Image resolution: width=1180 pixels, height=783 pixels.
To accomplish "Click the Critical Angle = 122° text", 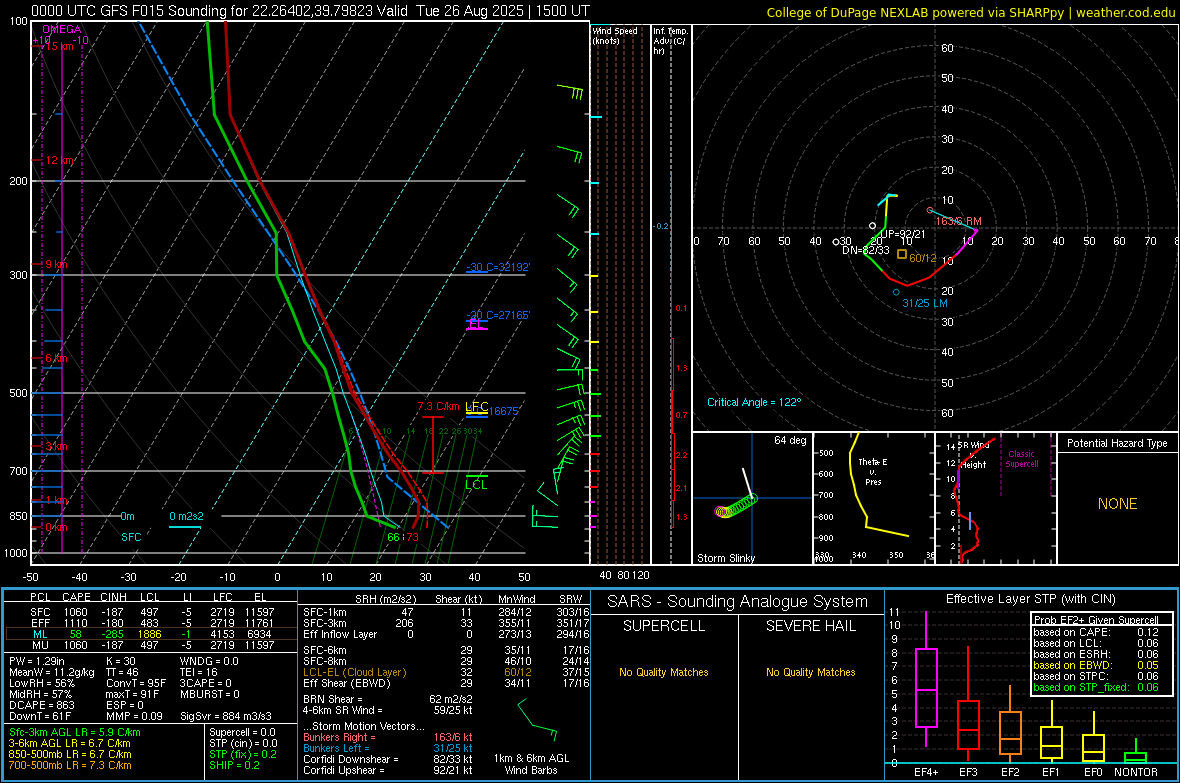I will click(x=754, y=402).
